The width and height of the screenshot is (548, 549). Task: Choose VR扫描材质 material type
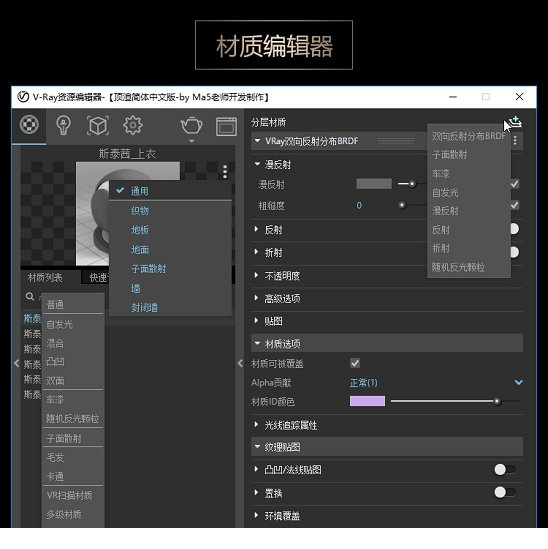(x=69, y=495)
